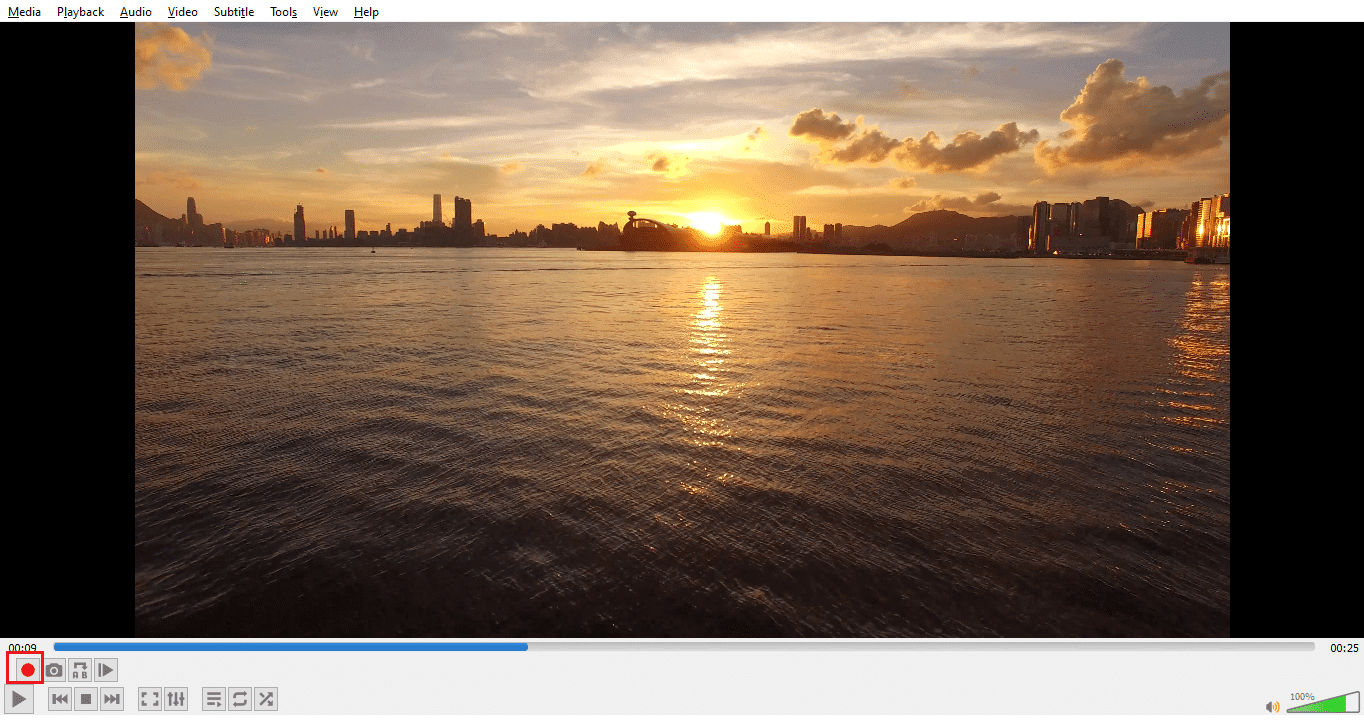Open the Playback menu
Screen dimensions: 1364x726
point(80,12)
